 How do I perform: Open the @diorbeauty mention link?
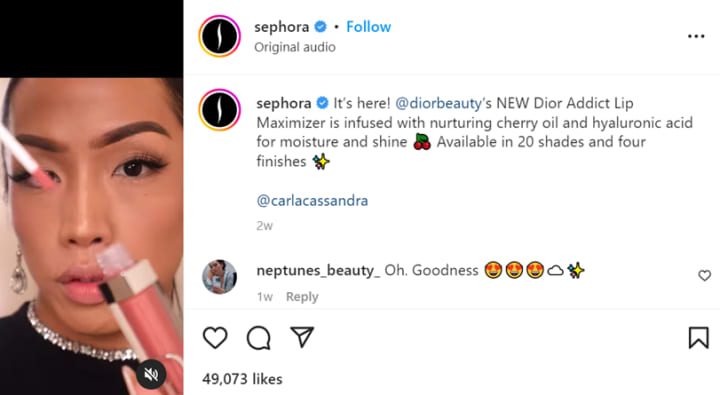coord(439,103)
